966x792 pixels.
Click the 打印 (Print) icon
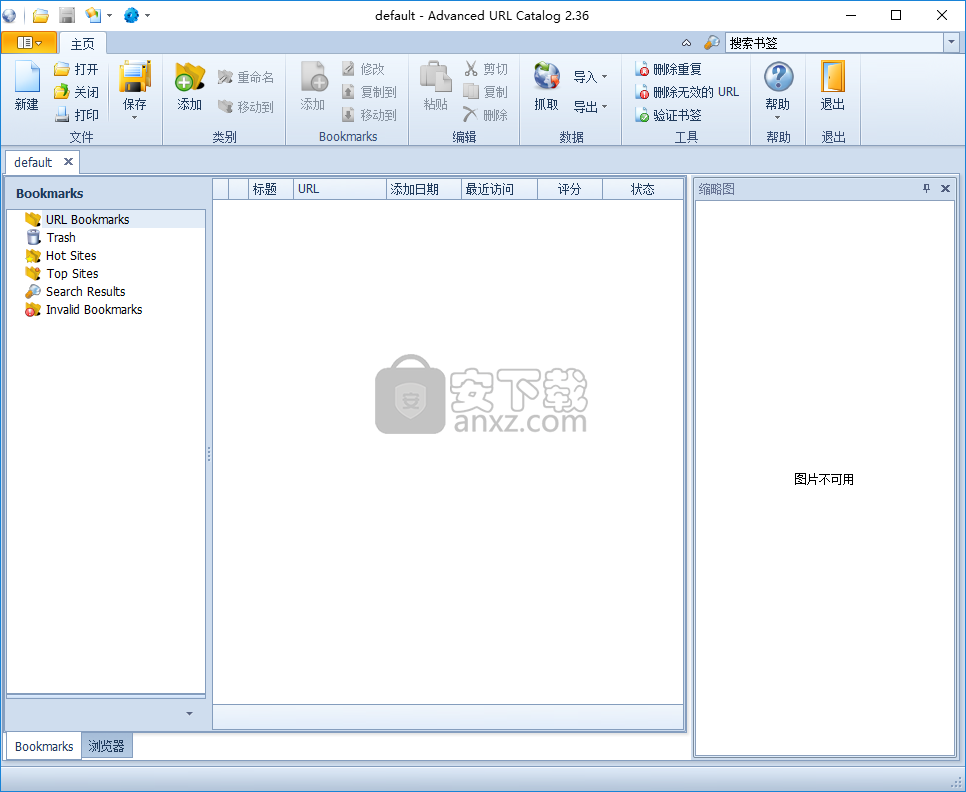[x=77, y=115]
